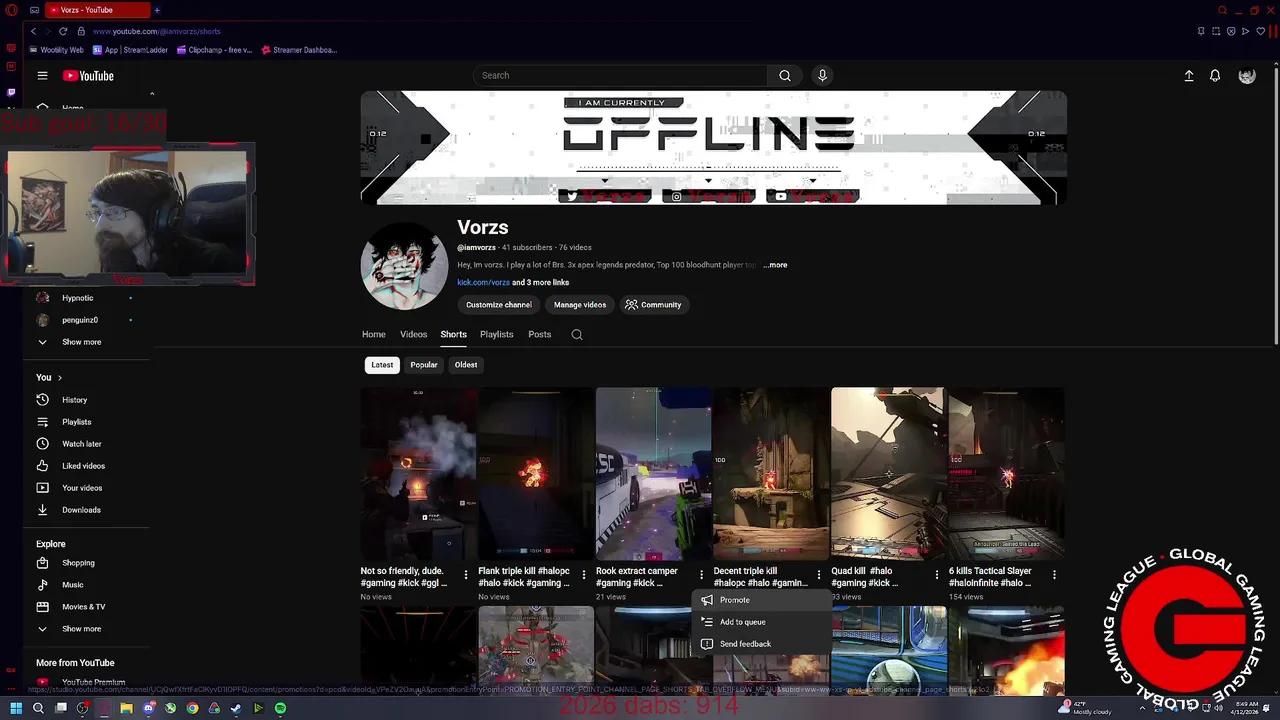The image size is (1280, 720).
Task: Open Watch later in sidebar
Action: [x=81, y=444]
